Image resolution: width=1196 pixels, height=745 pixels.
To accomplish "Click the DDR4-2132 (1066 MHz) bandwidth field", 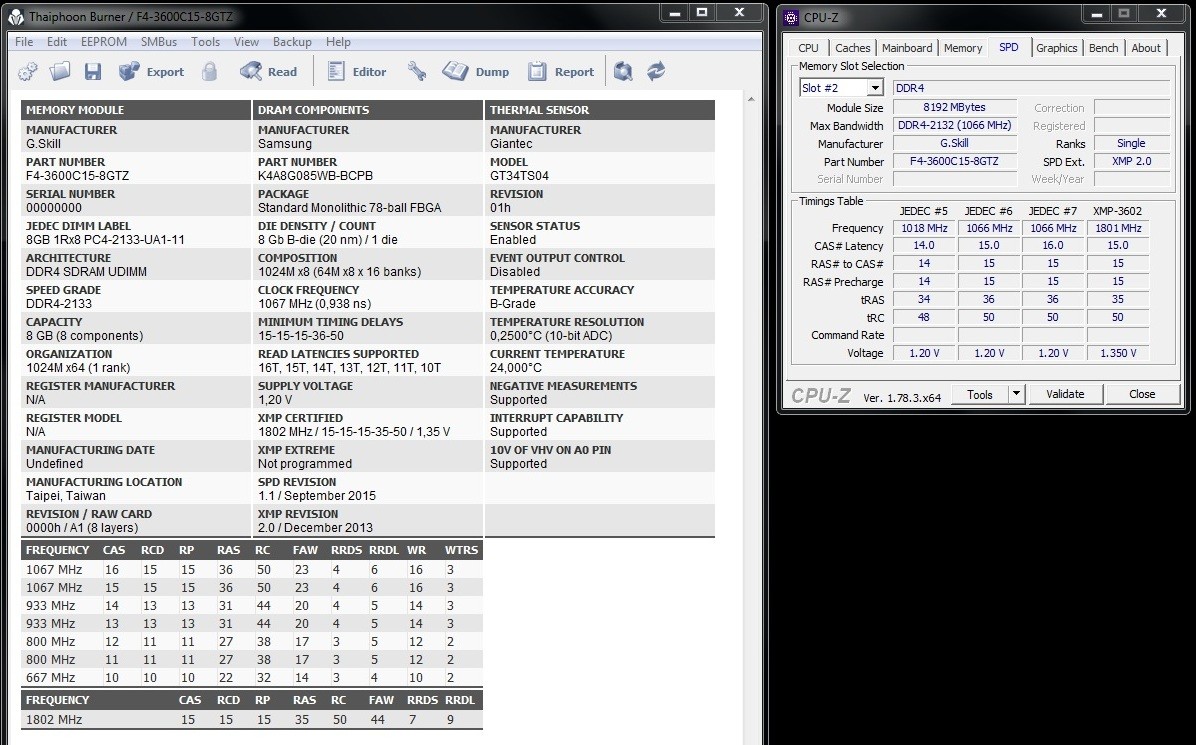I will coord(955,125).
